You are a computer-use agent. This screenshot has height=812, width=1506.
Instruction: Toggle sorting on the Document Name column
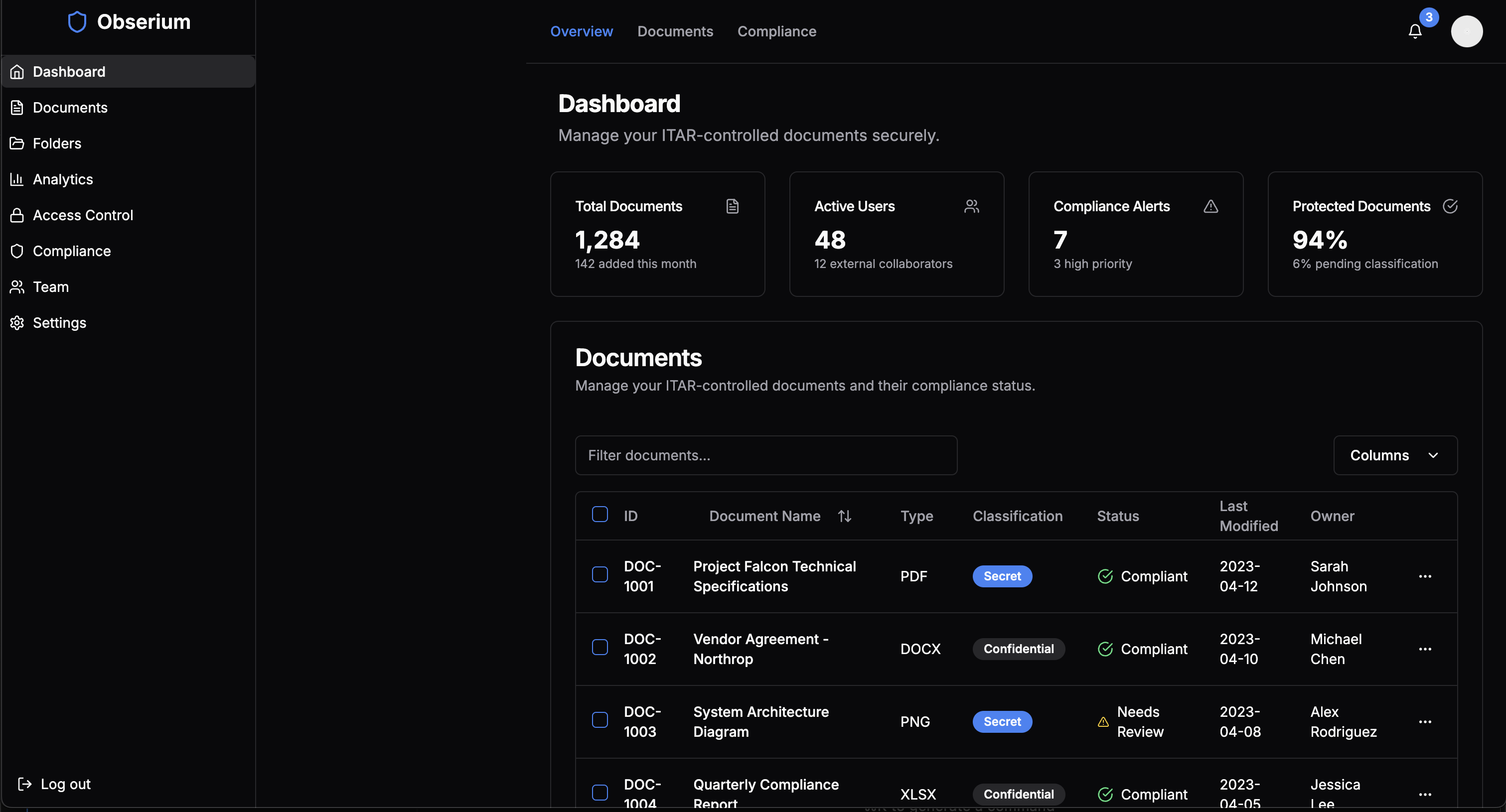coord(844,516)
